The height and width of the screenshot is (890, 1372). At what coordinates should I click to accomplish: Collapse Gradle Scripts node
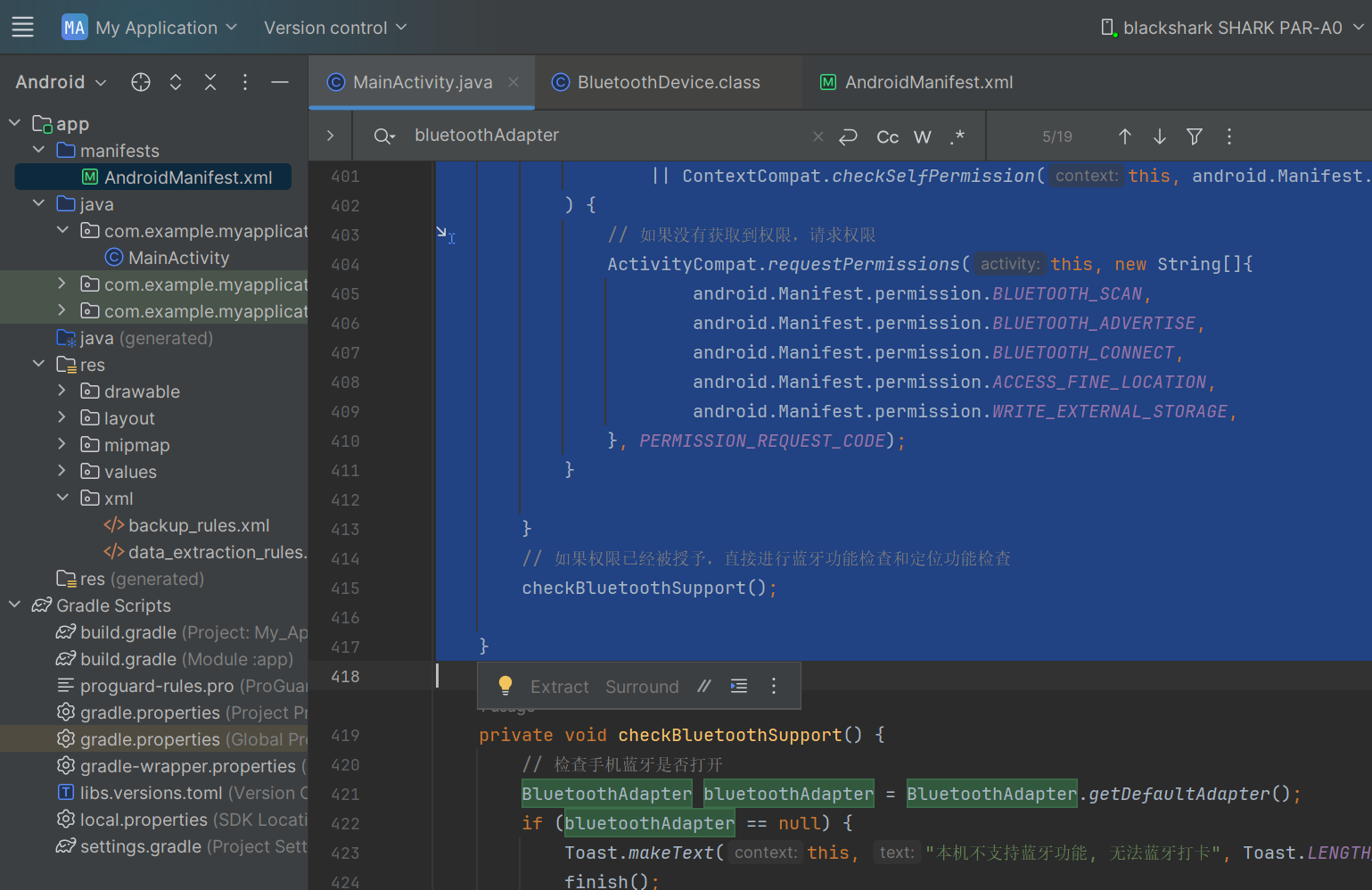point(14,605)
